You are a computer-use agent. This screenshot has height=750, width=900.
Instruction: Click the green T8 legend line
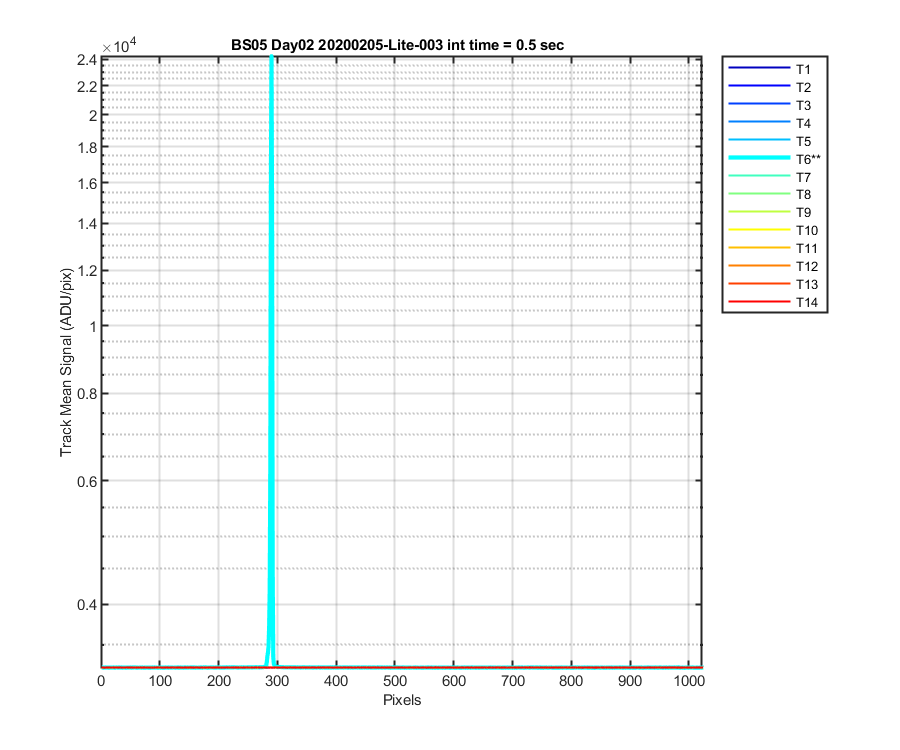point(759,193)
